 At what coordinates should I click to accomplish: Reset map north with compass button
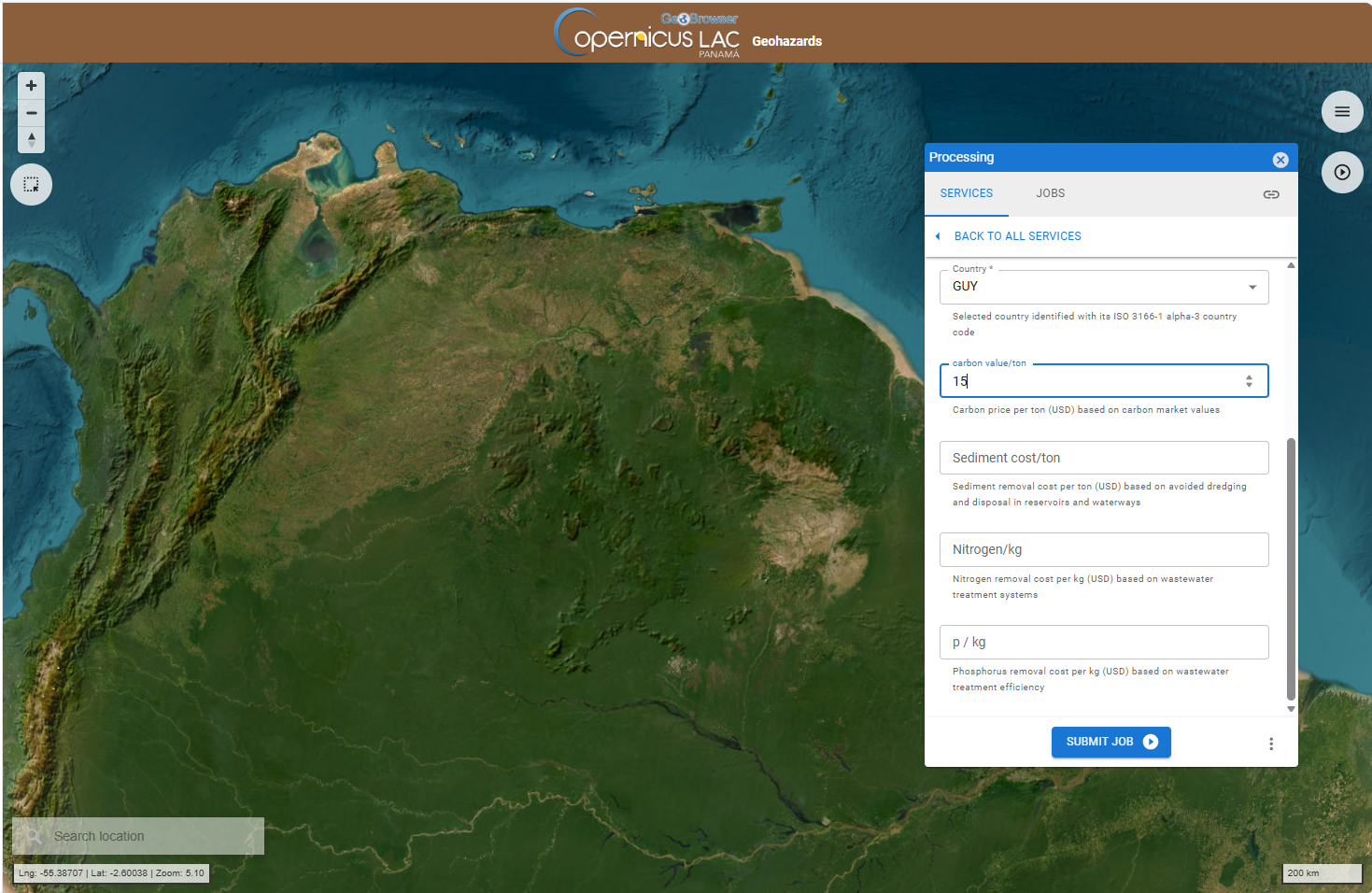click(x=31, y=140)
